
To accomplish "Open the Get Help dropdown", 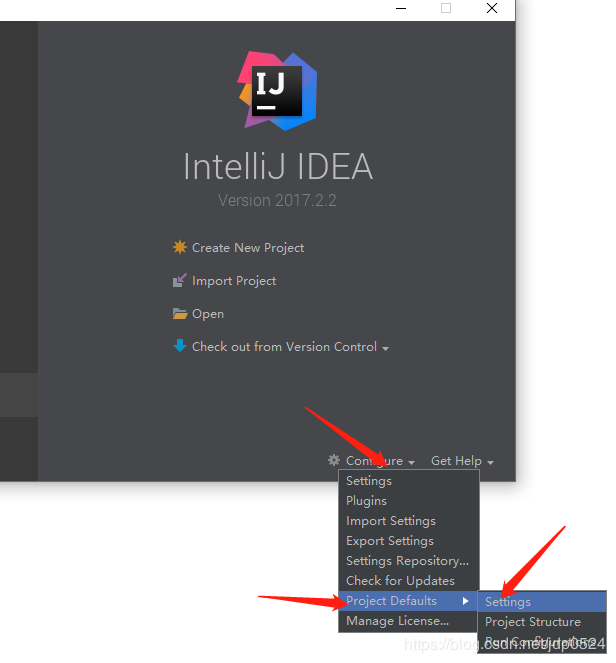I will [462, 461].
